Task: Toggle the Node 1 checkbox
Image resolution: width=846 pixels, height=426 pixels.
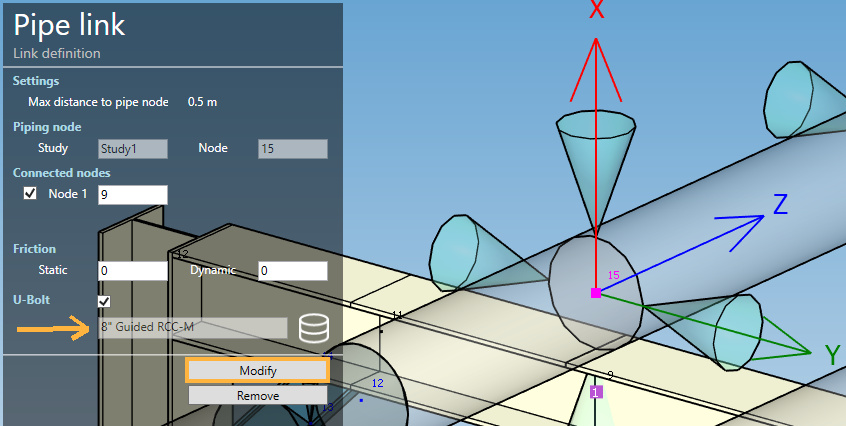Action: [31, 194]
